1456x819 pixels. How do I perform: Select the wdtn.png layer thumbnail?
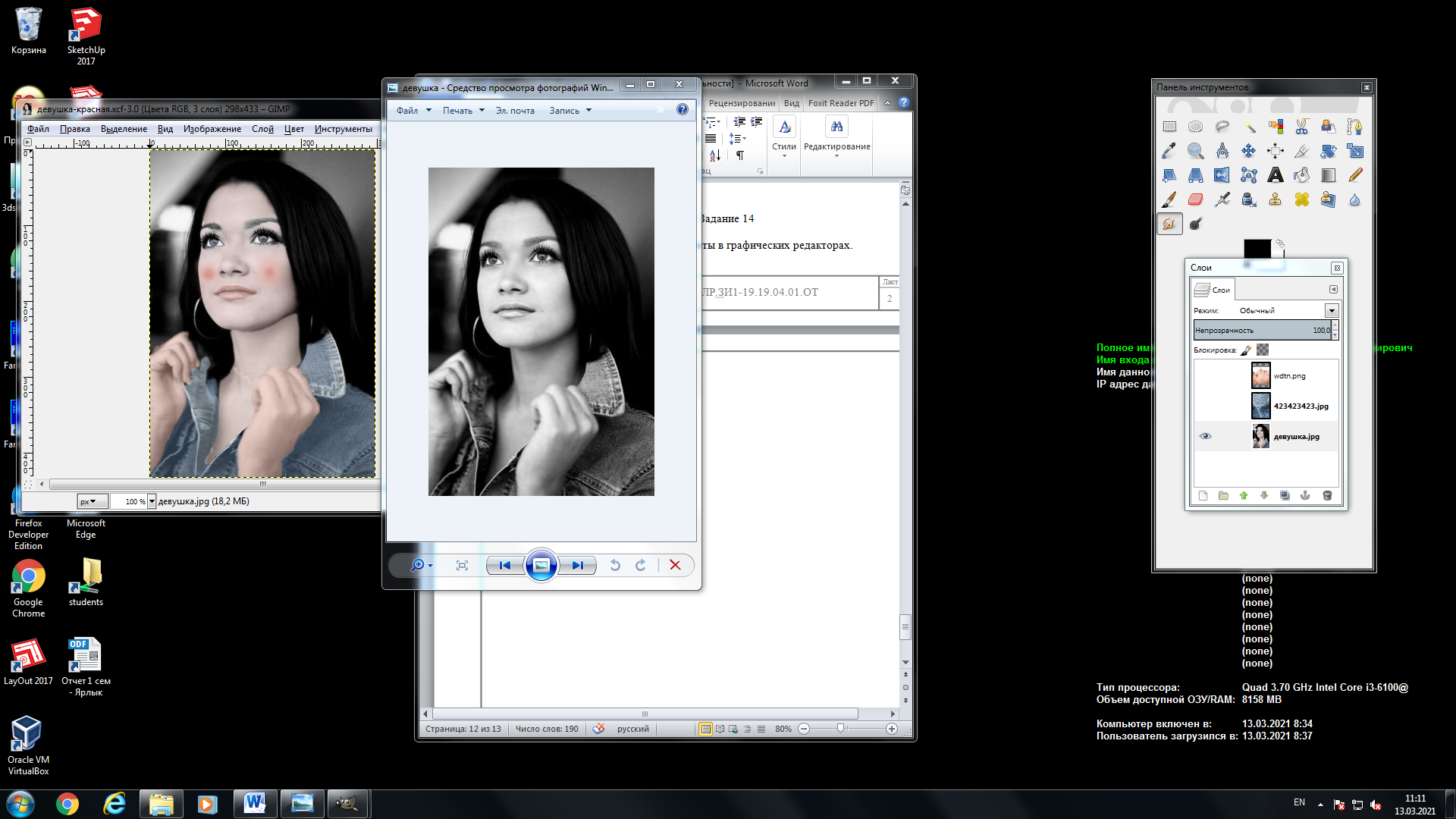point(1260,375)
